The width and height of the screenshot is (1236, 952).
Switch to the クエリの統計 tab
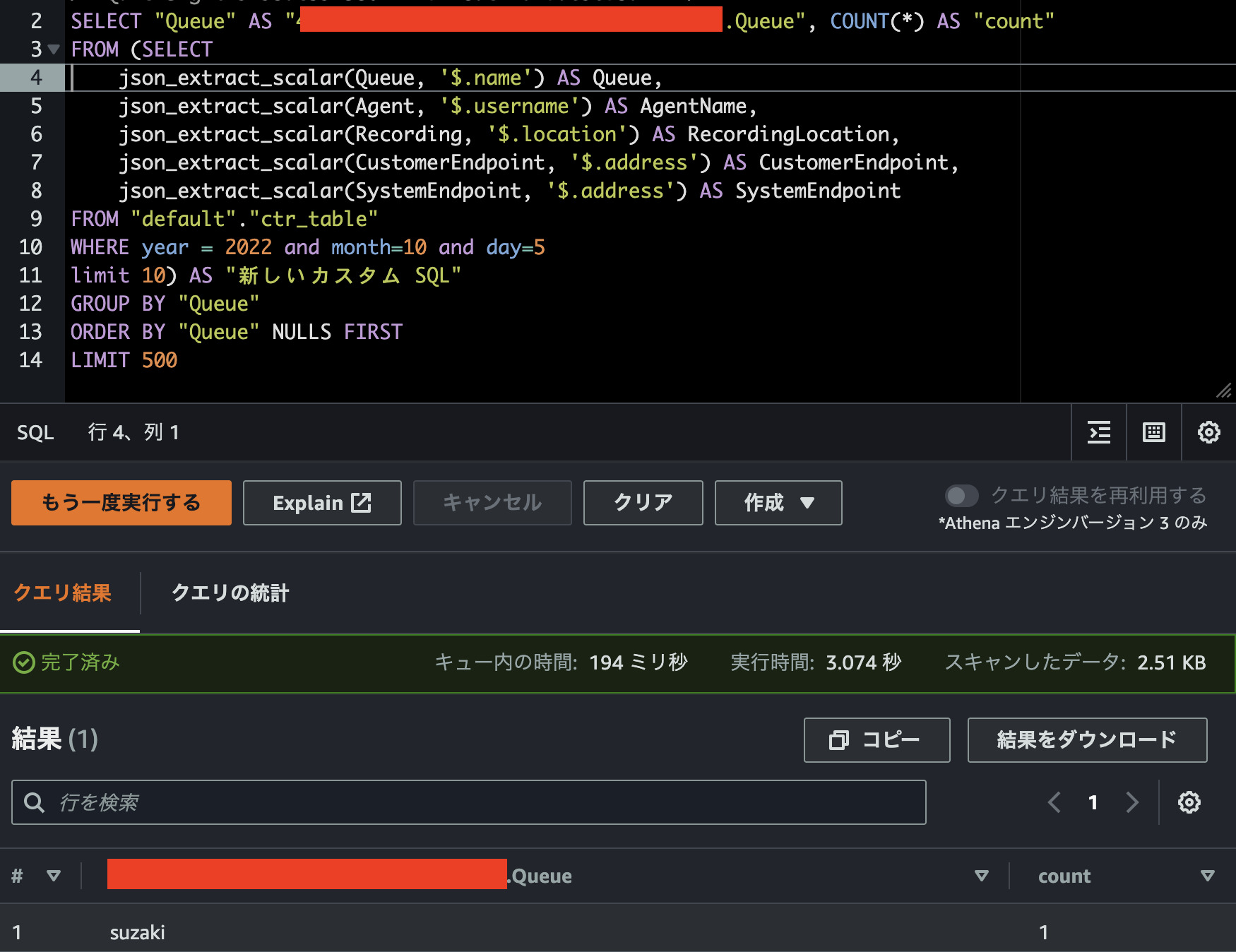tap(230, 593)
